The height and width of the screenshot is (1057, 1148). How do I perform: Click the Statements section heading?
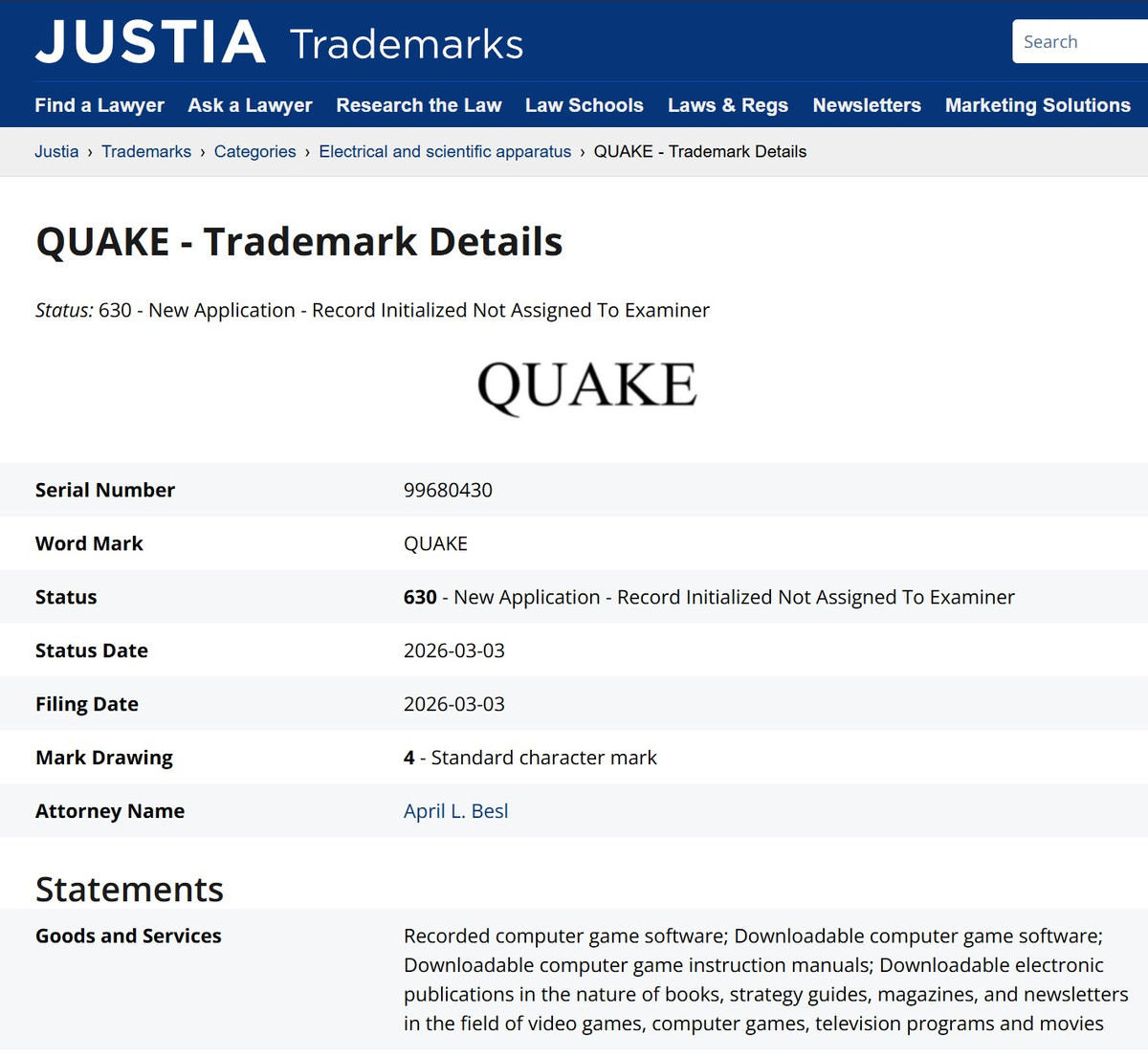click(x=129, y=890)
